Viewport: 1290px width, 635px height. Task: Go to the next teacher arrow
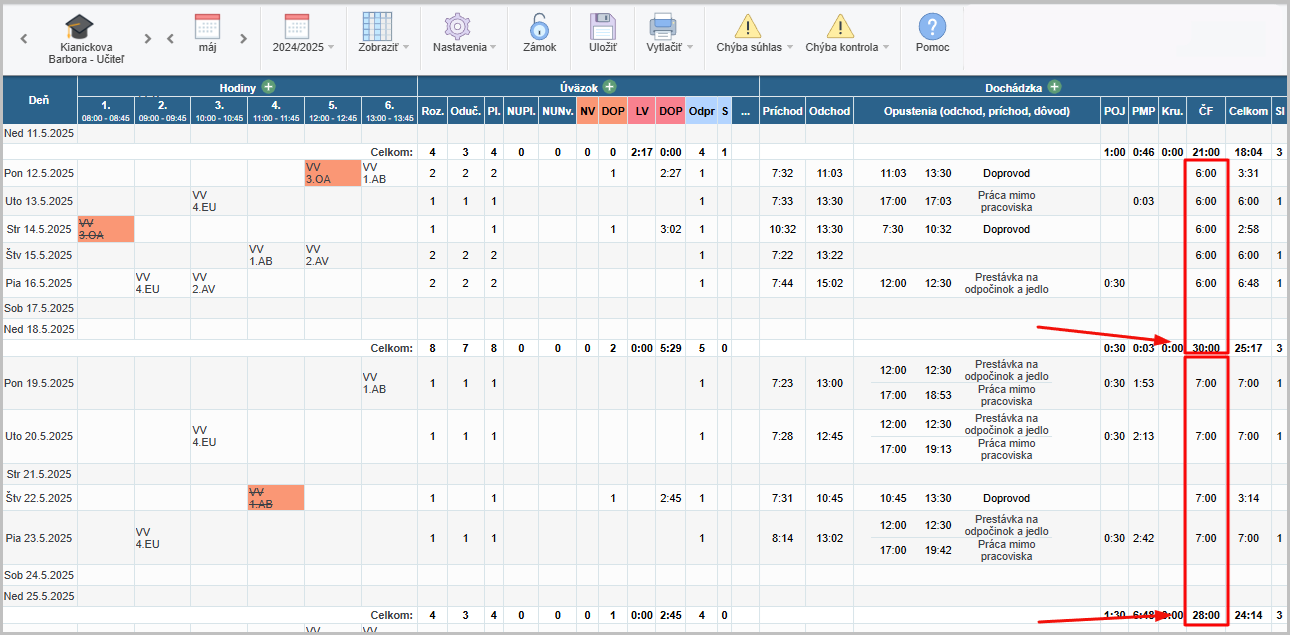point(148,39)
